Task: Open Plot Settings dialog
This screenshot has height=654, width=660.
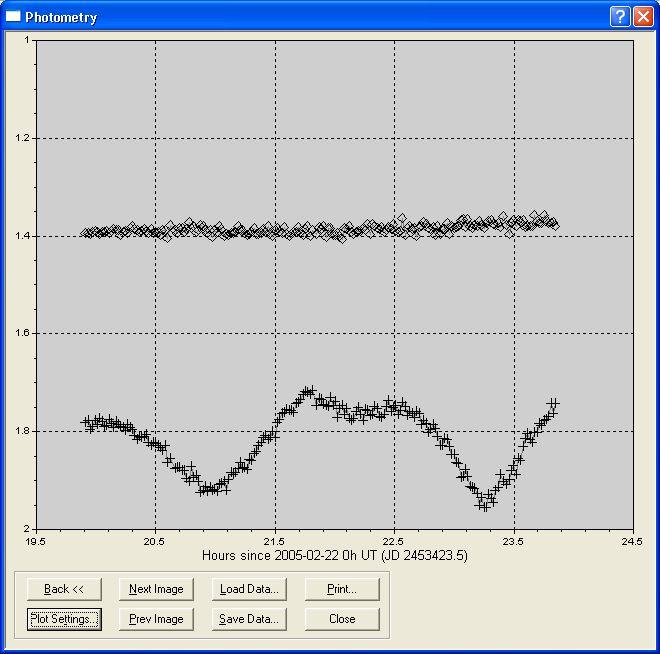Action: pos(64,619)
